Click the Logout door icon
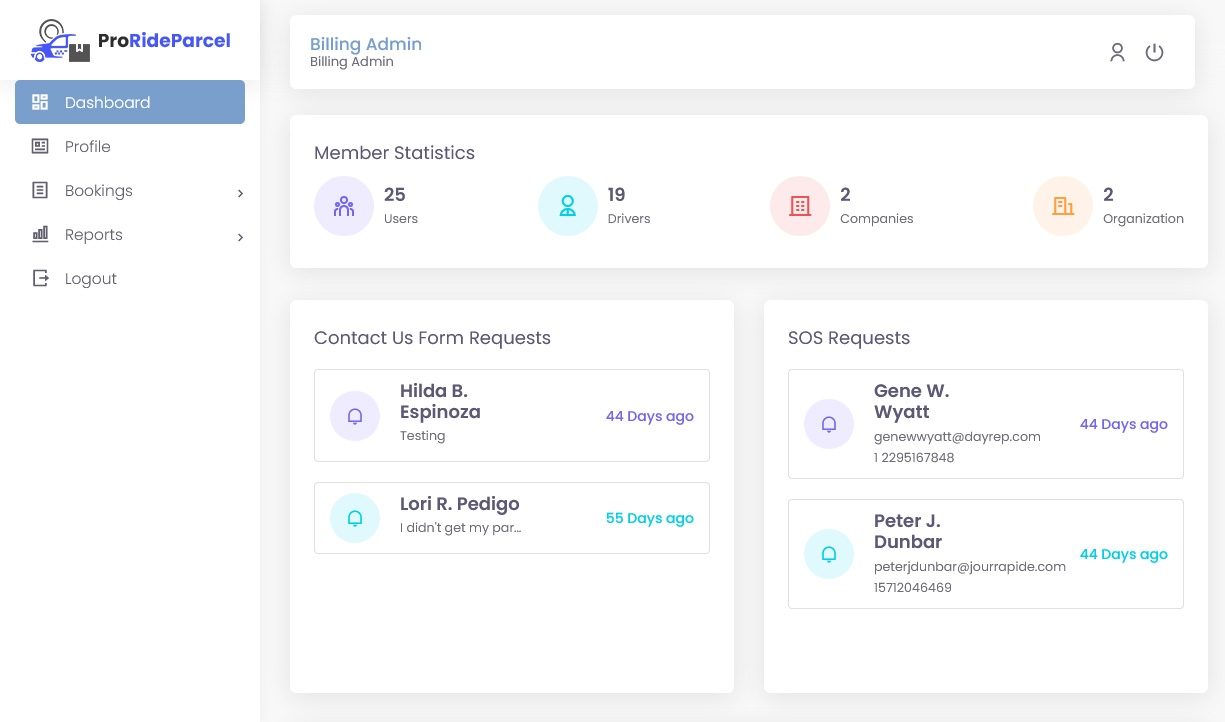This screenshot has height=722, width=1225. pos(40,278)
